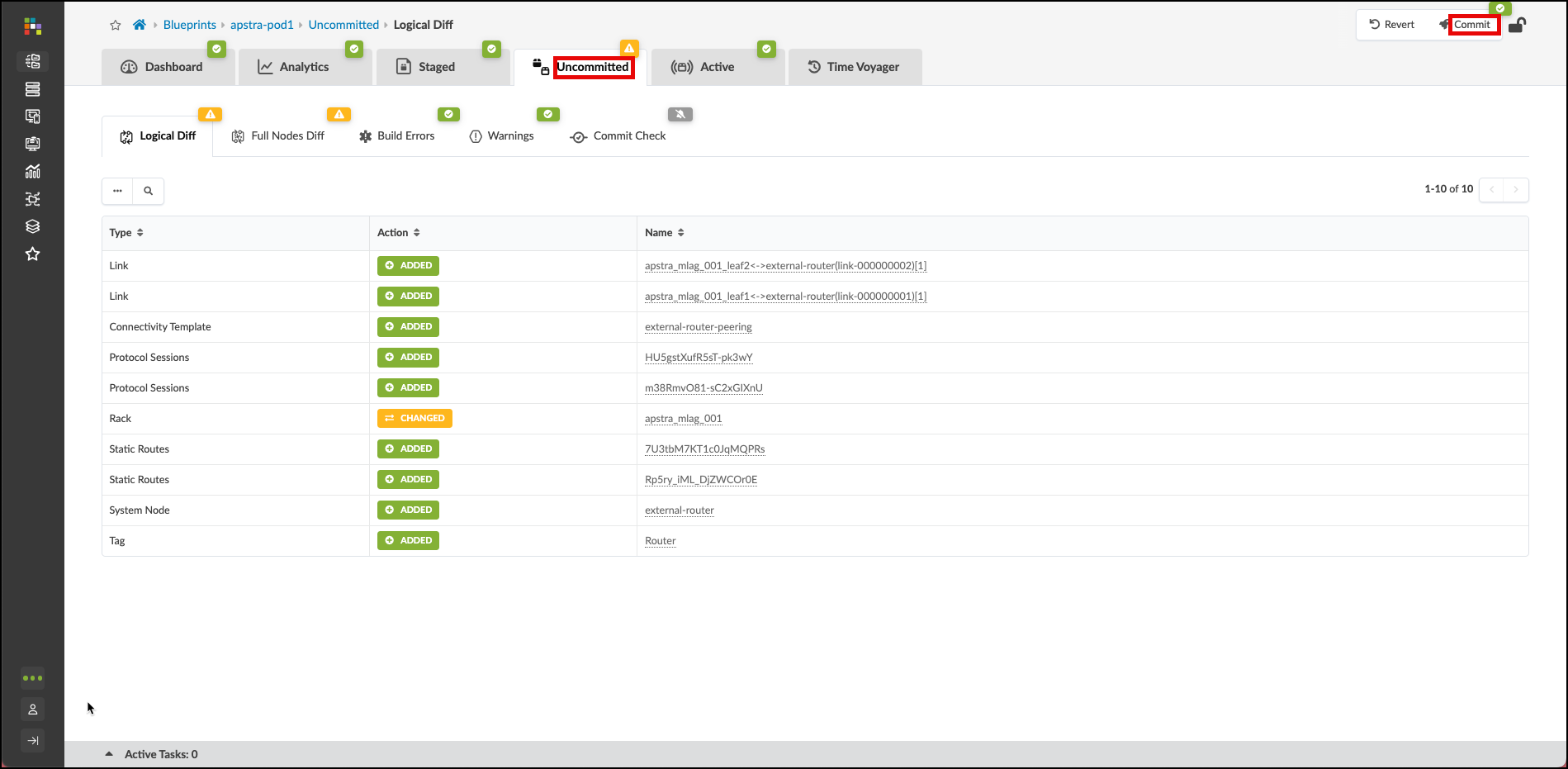Expand the Active Tasks panel
Image resolution: width=1568 pixels, height=769 pixels.
tap(109, 754)
